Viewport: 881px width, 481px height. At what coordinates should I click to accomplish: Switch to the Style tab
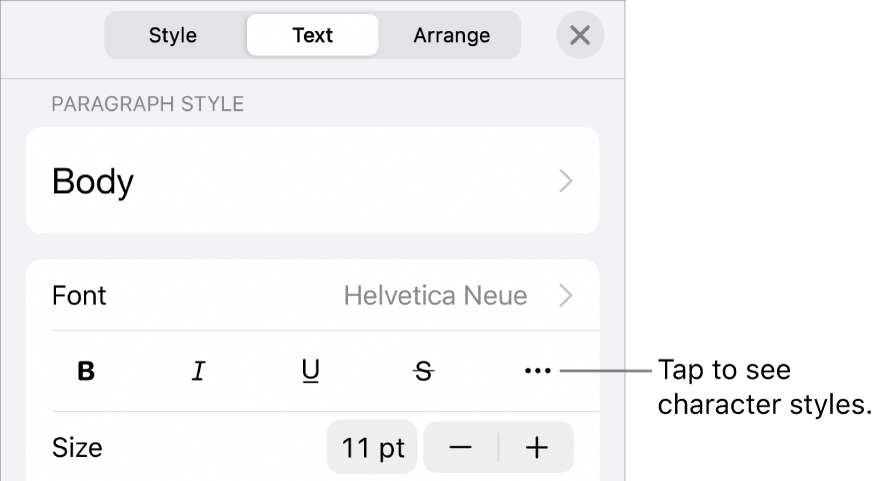173,35
